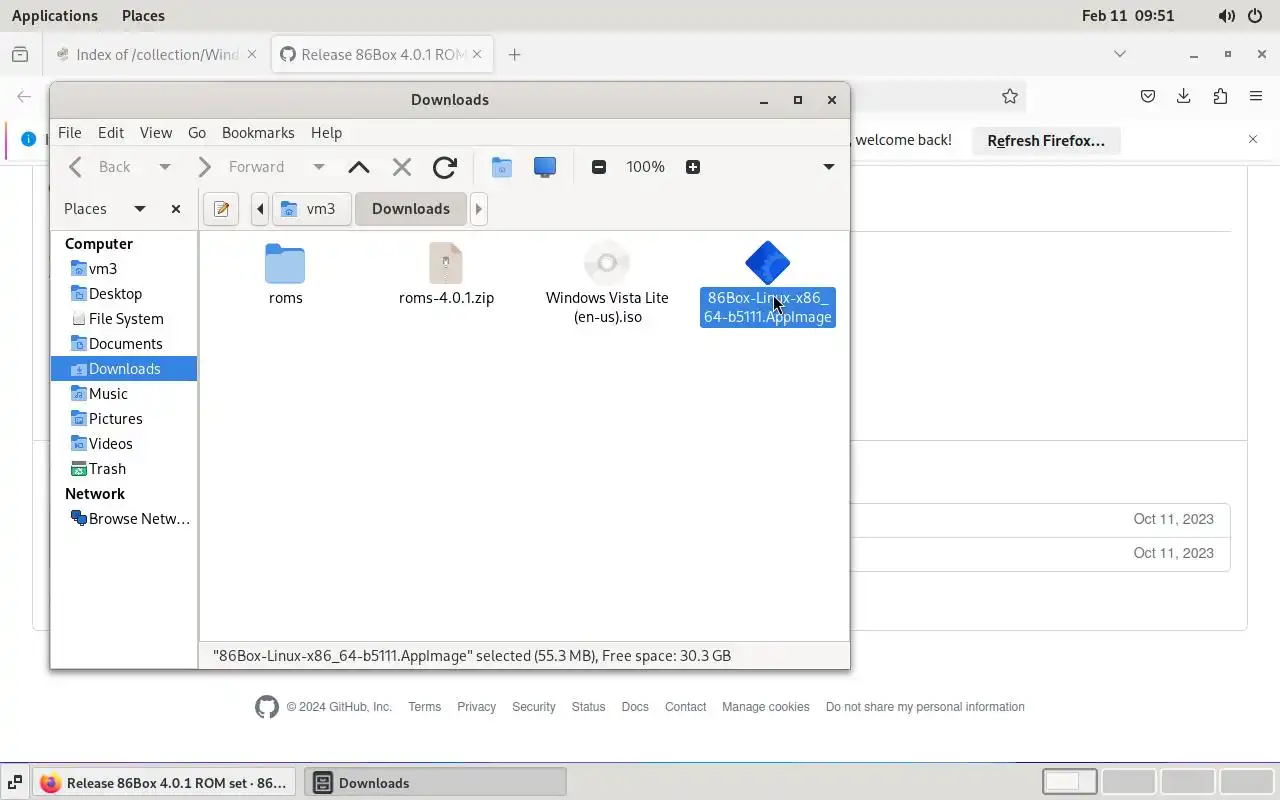Toggle the location text entry mode

point(221,209)
